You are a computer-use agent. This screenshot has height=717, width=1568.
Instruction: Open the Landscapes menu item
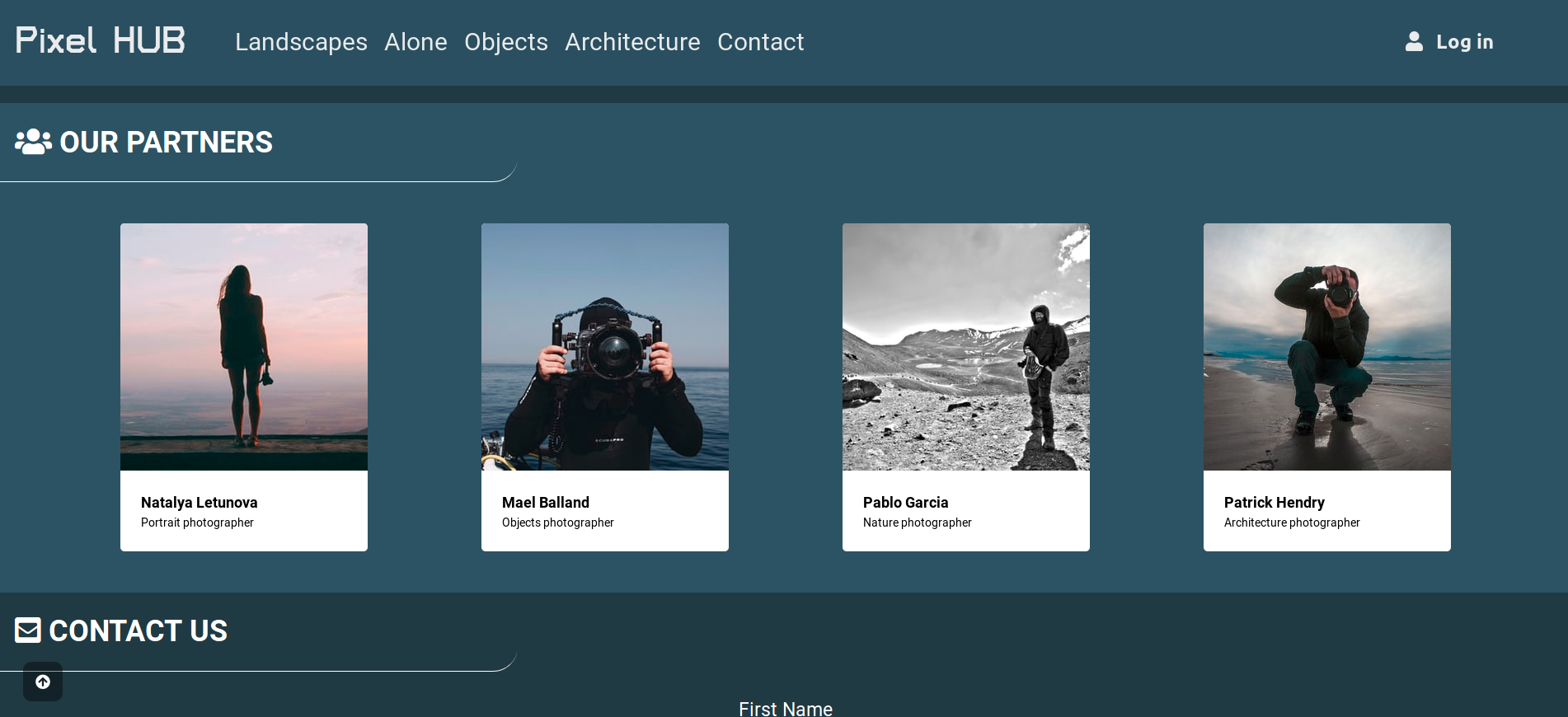pos(301,42)
